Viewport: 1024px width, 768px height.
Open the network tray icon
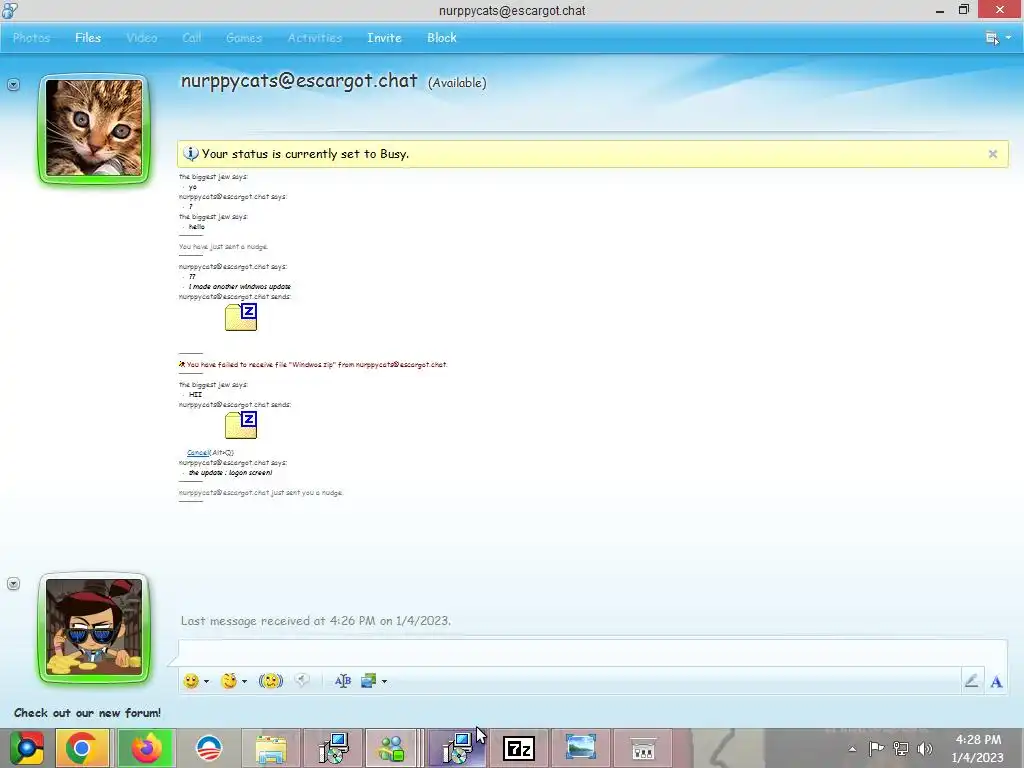pos(901,748)
